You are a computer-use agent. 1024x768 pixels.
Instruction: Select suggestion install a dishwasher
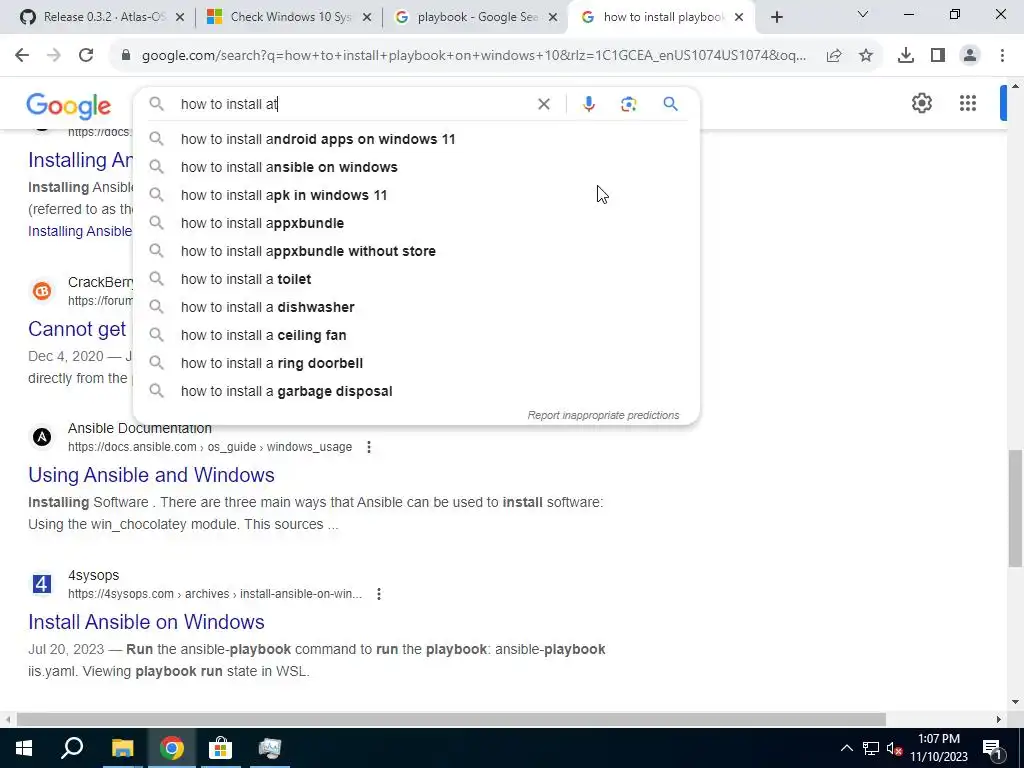(416, 307)
